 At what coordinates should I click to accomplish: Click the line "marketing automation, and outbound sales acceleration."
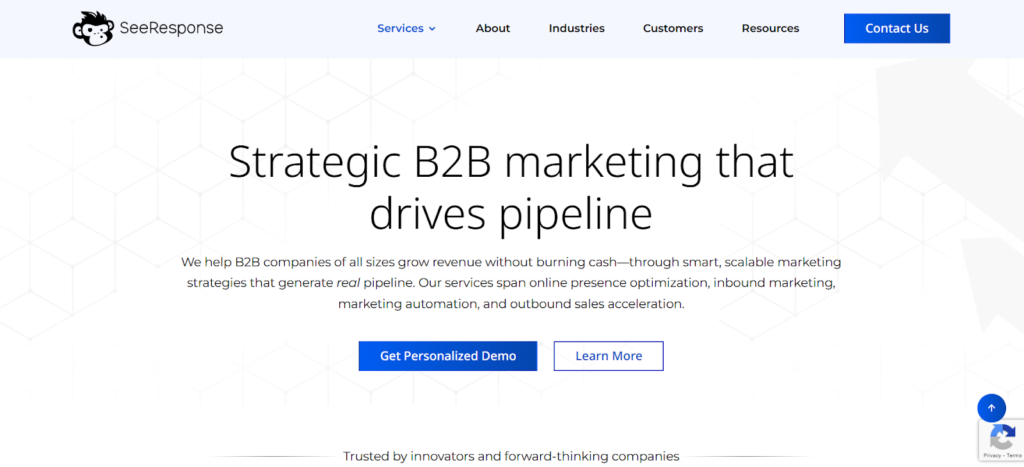[511, 304]
